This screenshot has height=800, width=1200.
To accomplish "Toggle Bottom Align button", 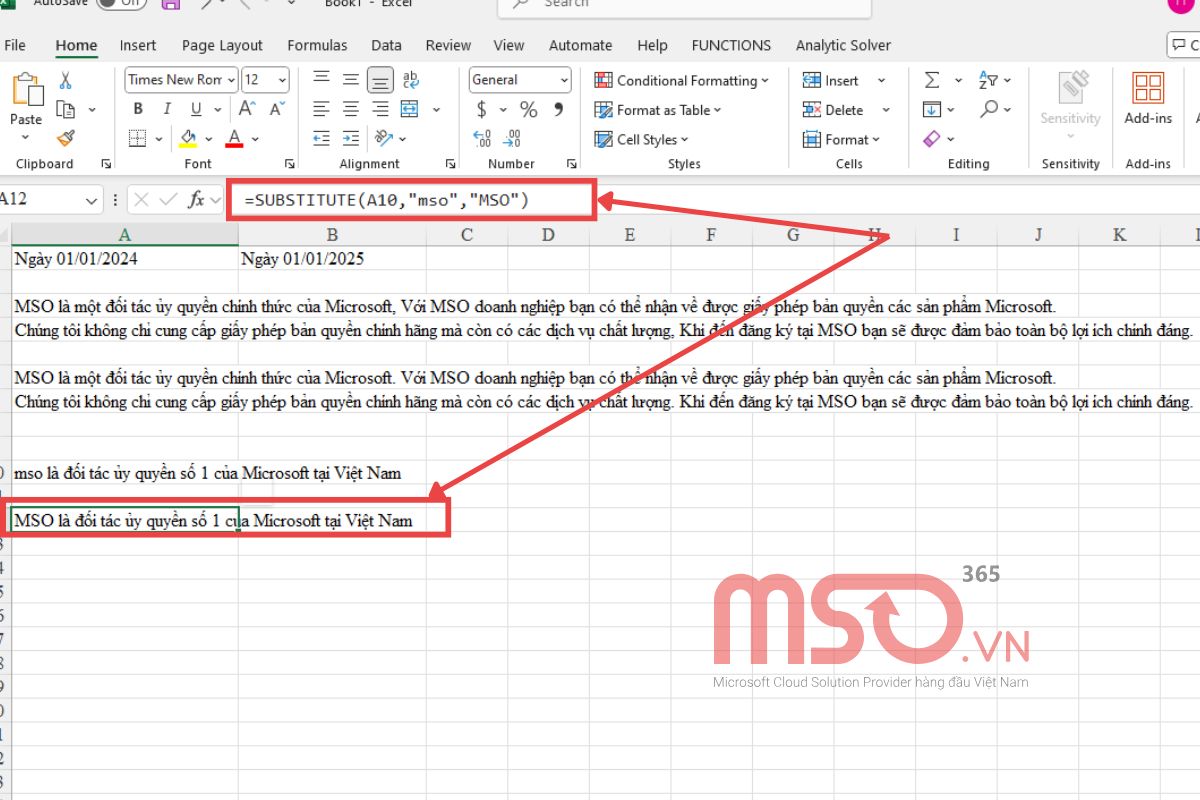I will pos(380,80).
